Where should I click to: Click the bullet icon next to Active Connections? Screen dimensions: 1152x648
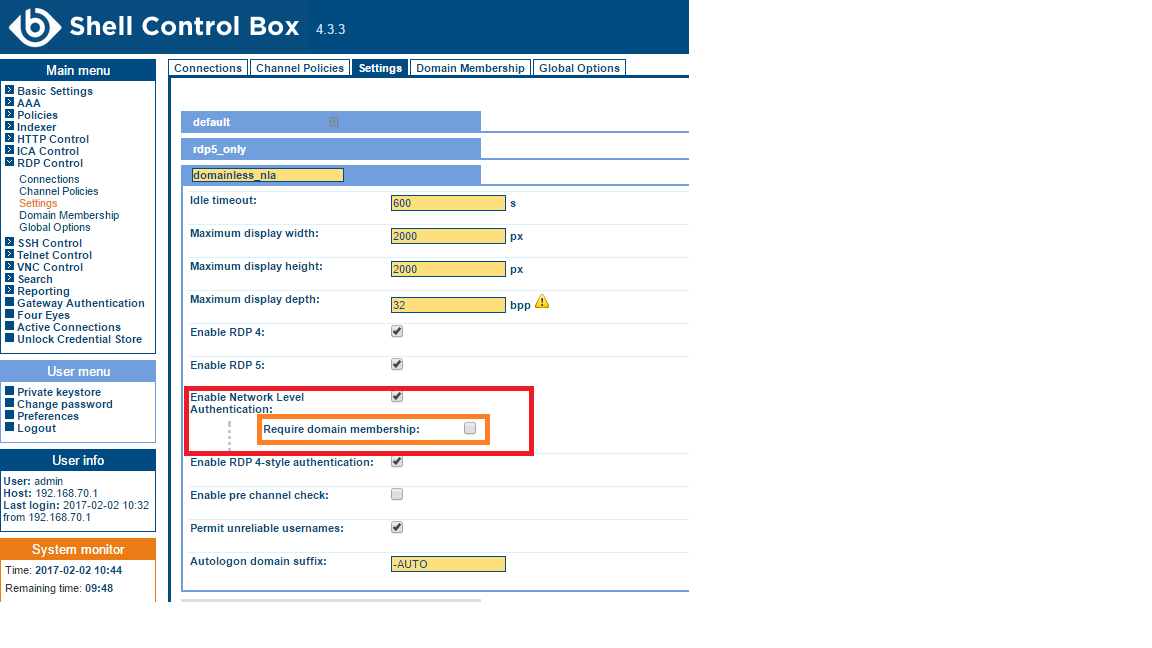click(9, 327)
